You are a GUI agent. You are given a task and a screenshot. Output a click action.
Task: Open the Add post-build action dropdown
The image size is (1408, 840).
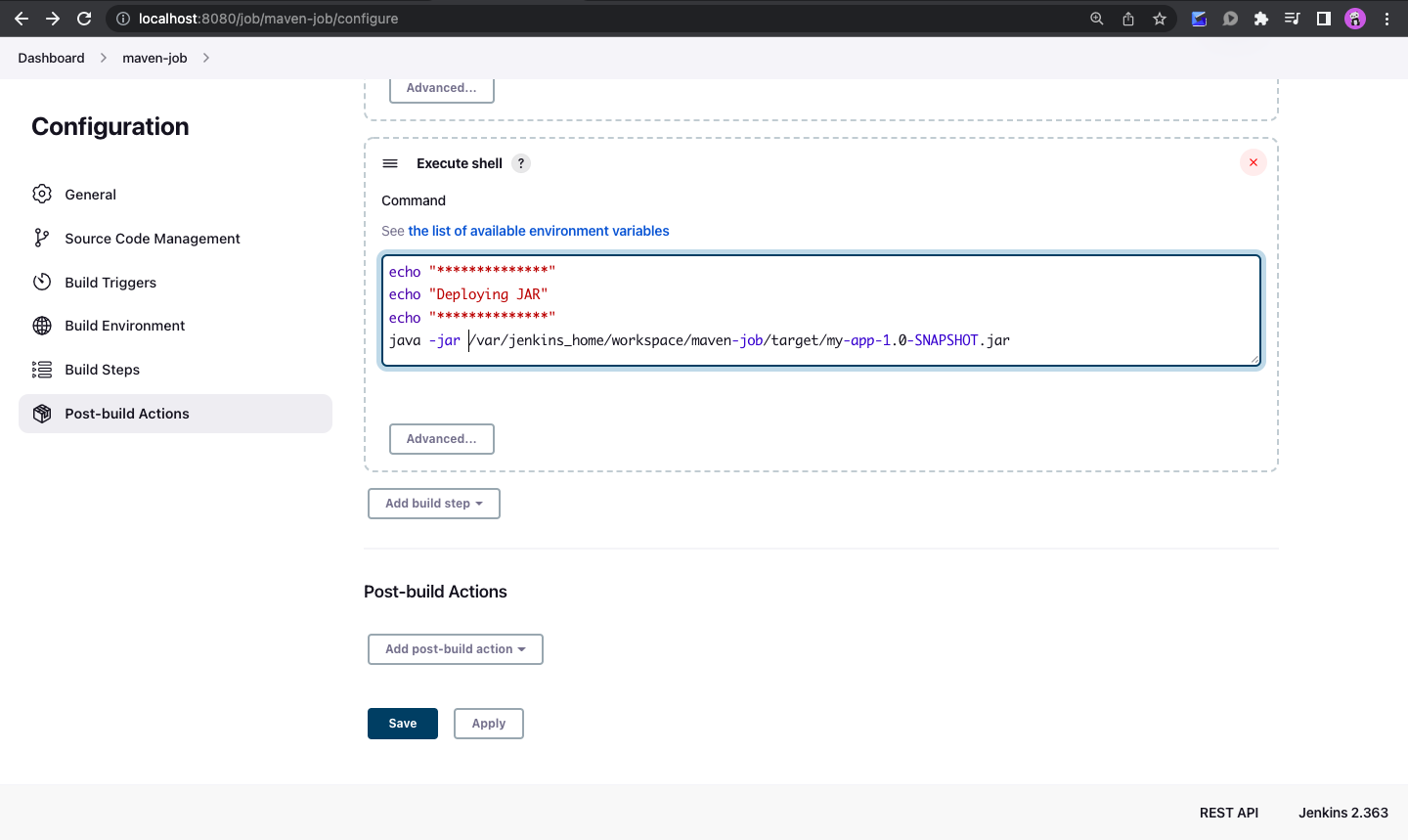[x=455, y=648]
